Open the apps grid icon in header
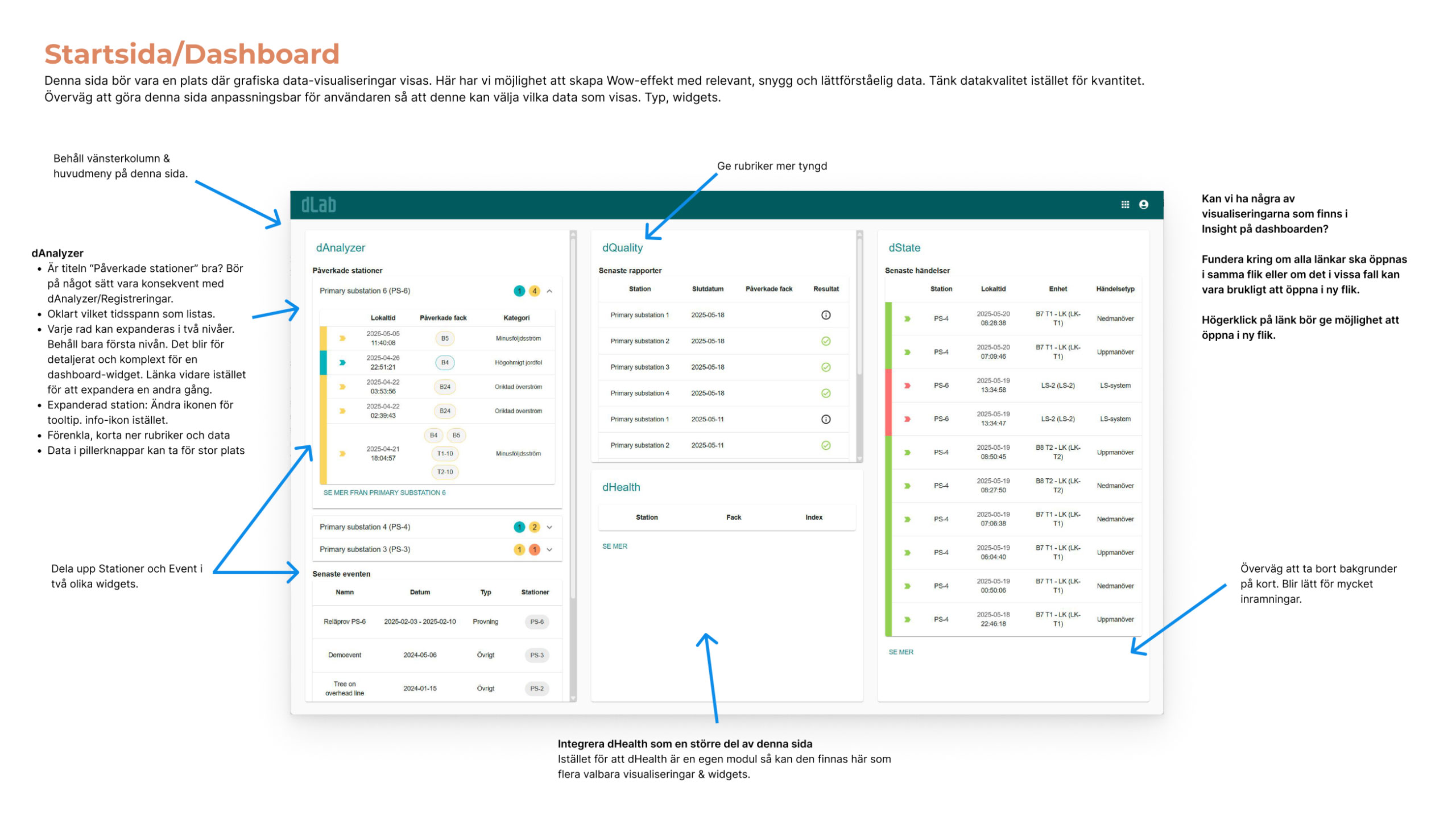1456x816 pixels. point(1124,205)
